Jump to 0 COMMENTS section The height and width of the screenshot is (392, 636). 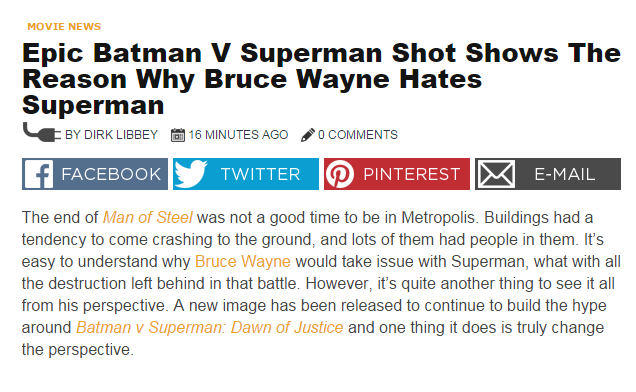[x=358, y=135]
